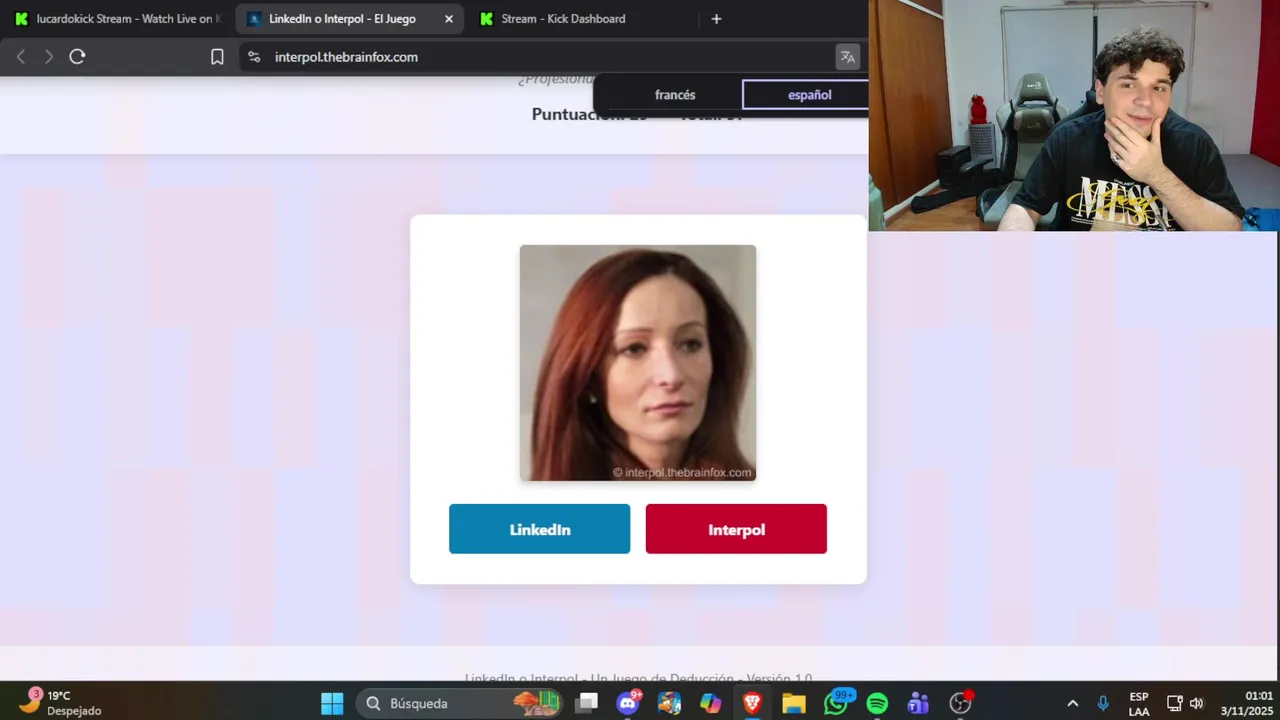Open the ESP LAA language switcher
Screen dimensions: 1280x720
pos(1139,703)
